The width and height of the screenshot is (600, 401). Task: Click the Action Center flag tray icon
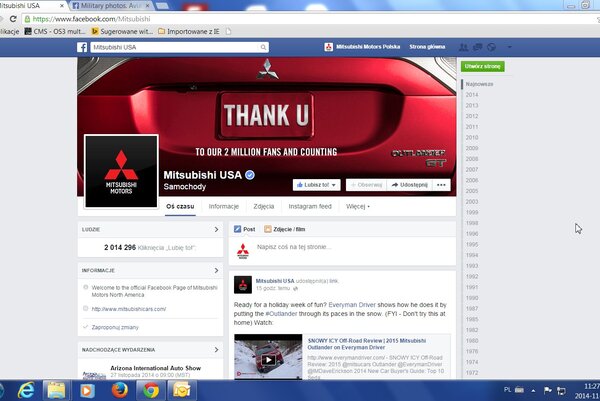548,390
